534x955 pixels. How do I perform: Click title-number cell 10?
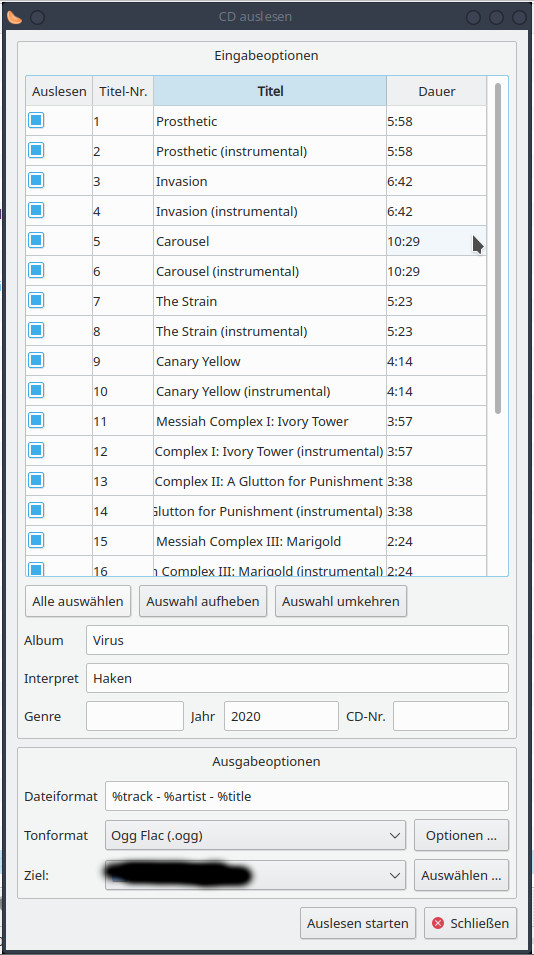123,391
